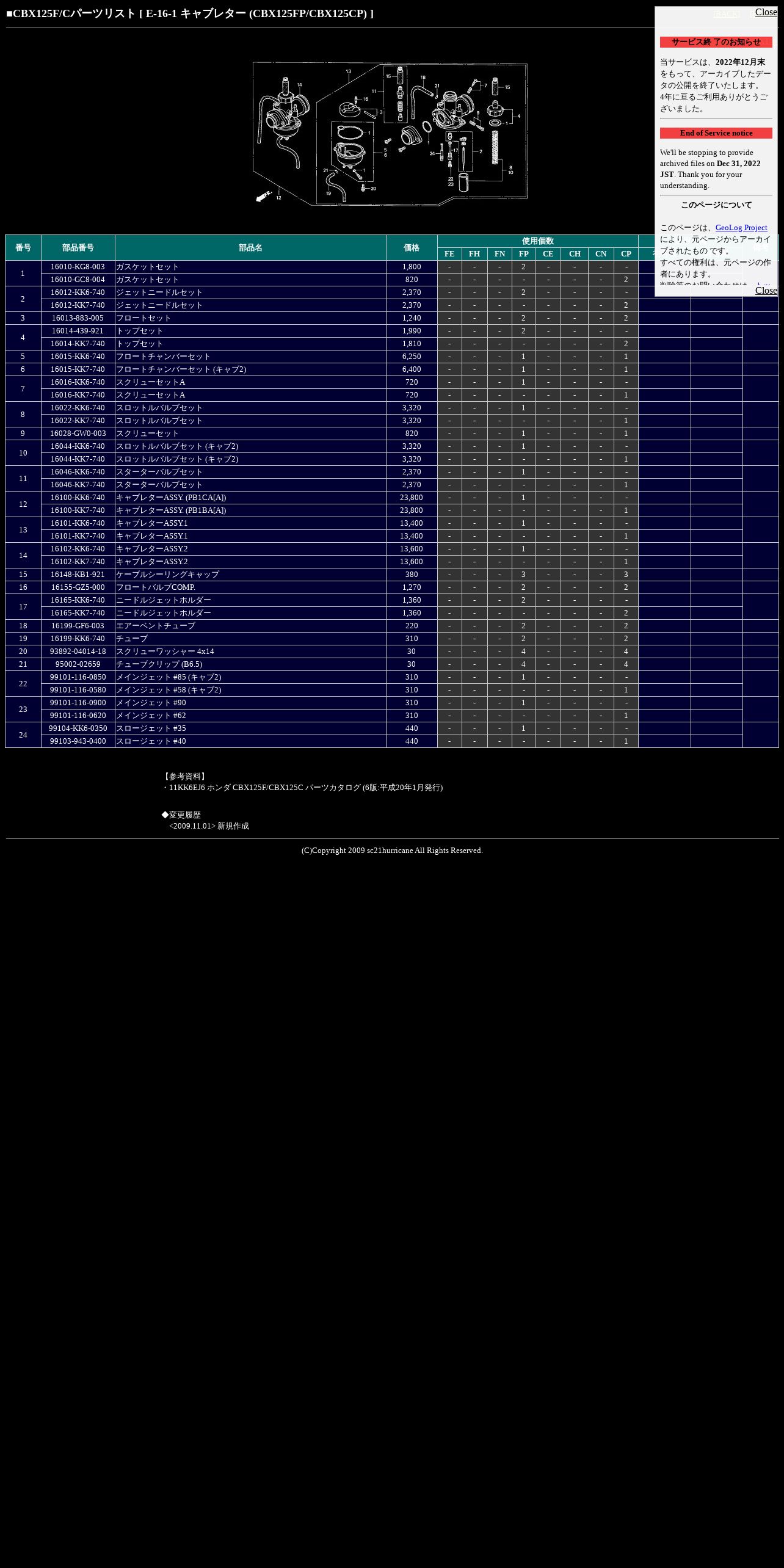Screen dimensions: 784x1568
Task: Select part number 16015-KK6-740
Action: tap(78, 357)
